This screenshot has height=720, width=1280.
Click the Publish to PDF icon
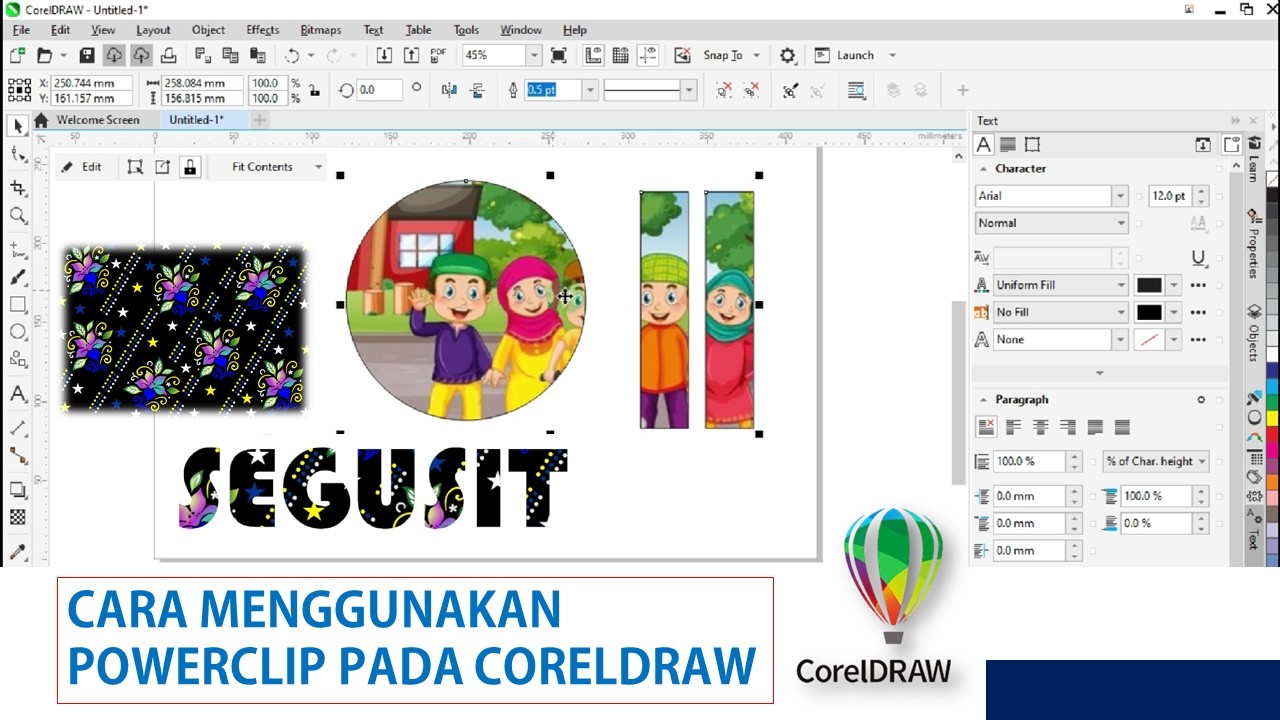tap(438, 55)
